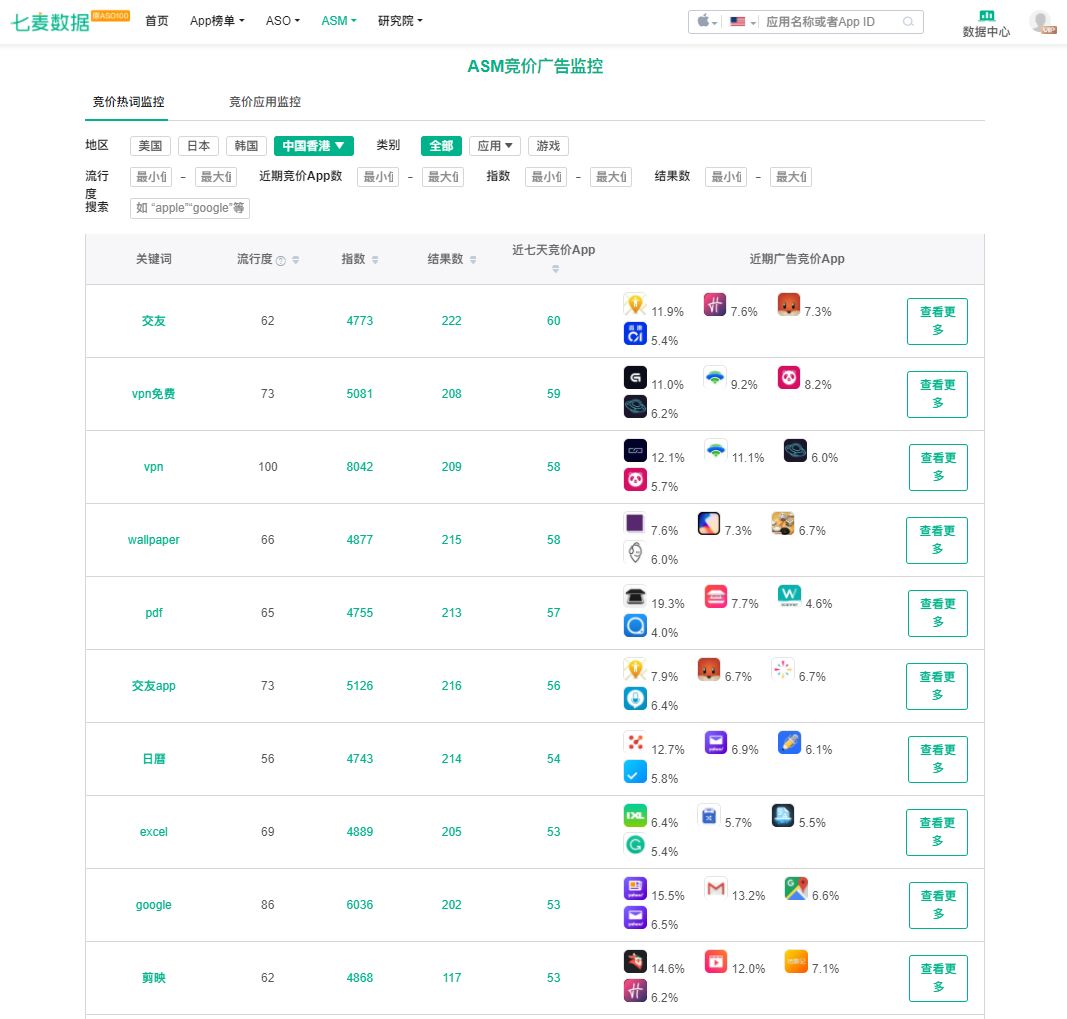Expand the 中国香港 region dropdown
1067x1019 pixels.
(313, 146)
